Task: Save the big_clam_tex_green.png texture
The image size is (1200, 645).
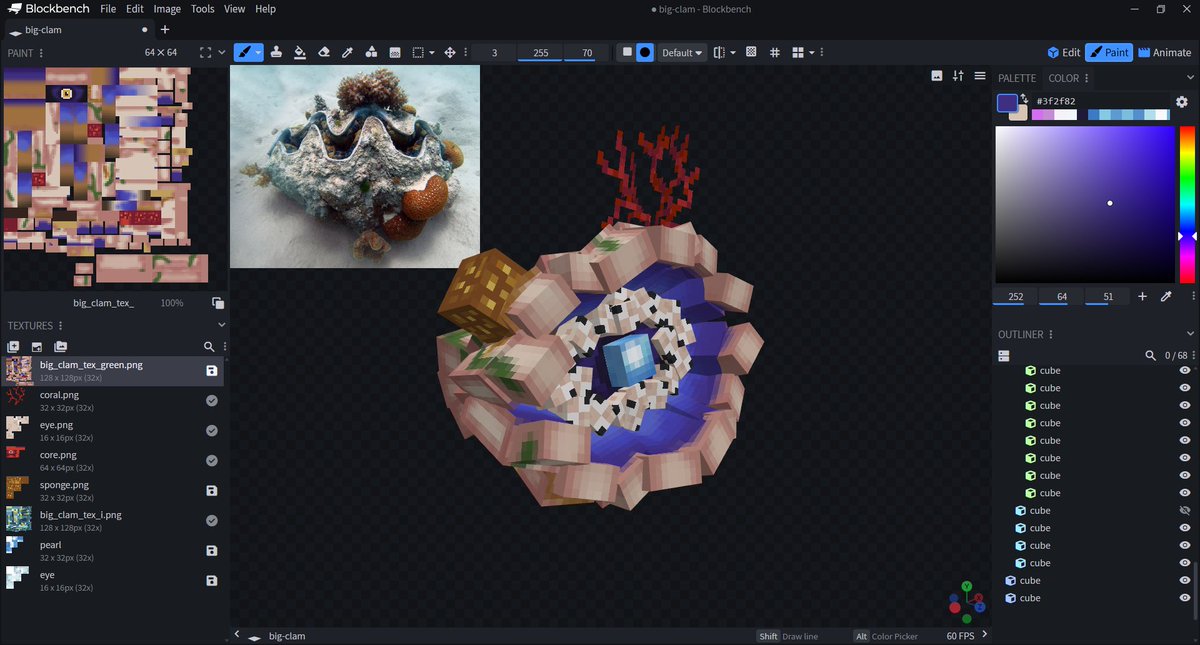Action: pos(212,371)
